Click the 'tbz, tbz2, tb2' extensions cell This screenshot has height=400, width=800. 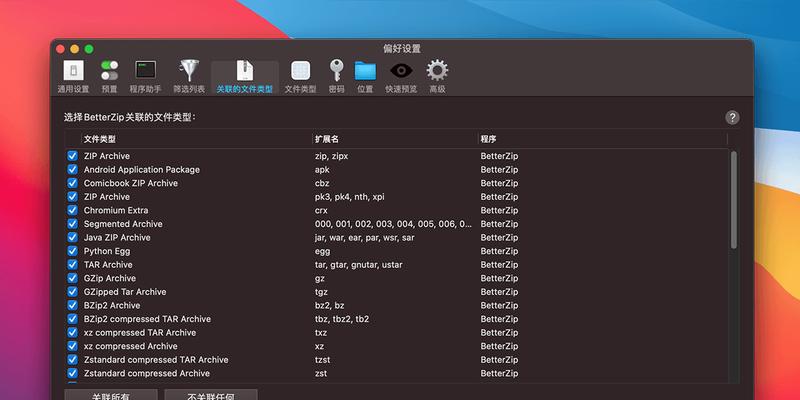point(342,319)
